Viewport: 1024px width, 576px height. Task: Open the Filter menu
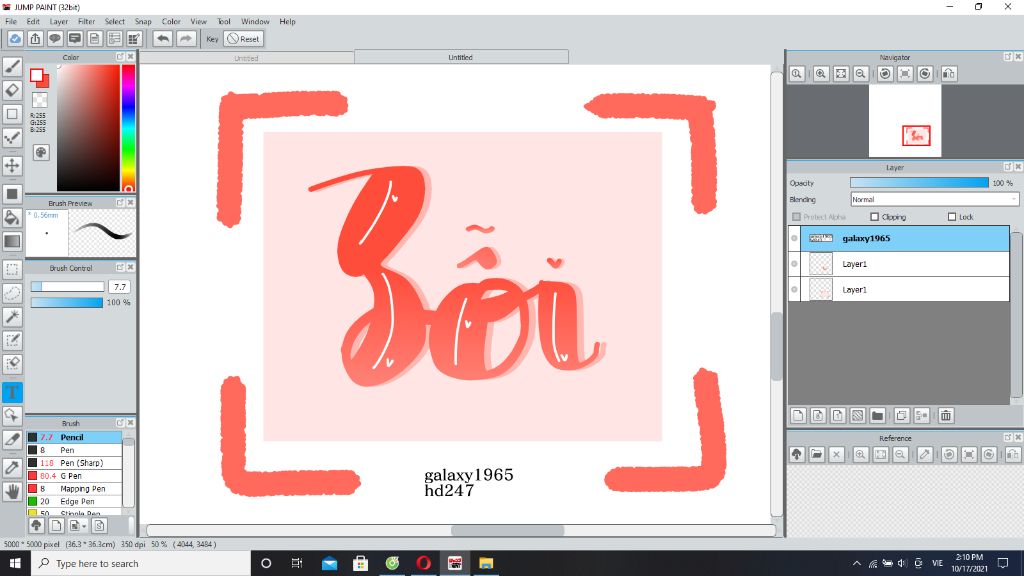[x=87, y=22]
